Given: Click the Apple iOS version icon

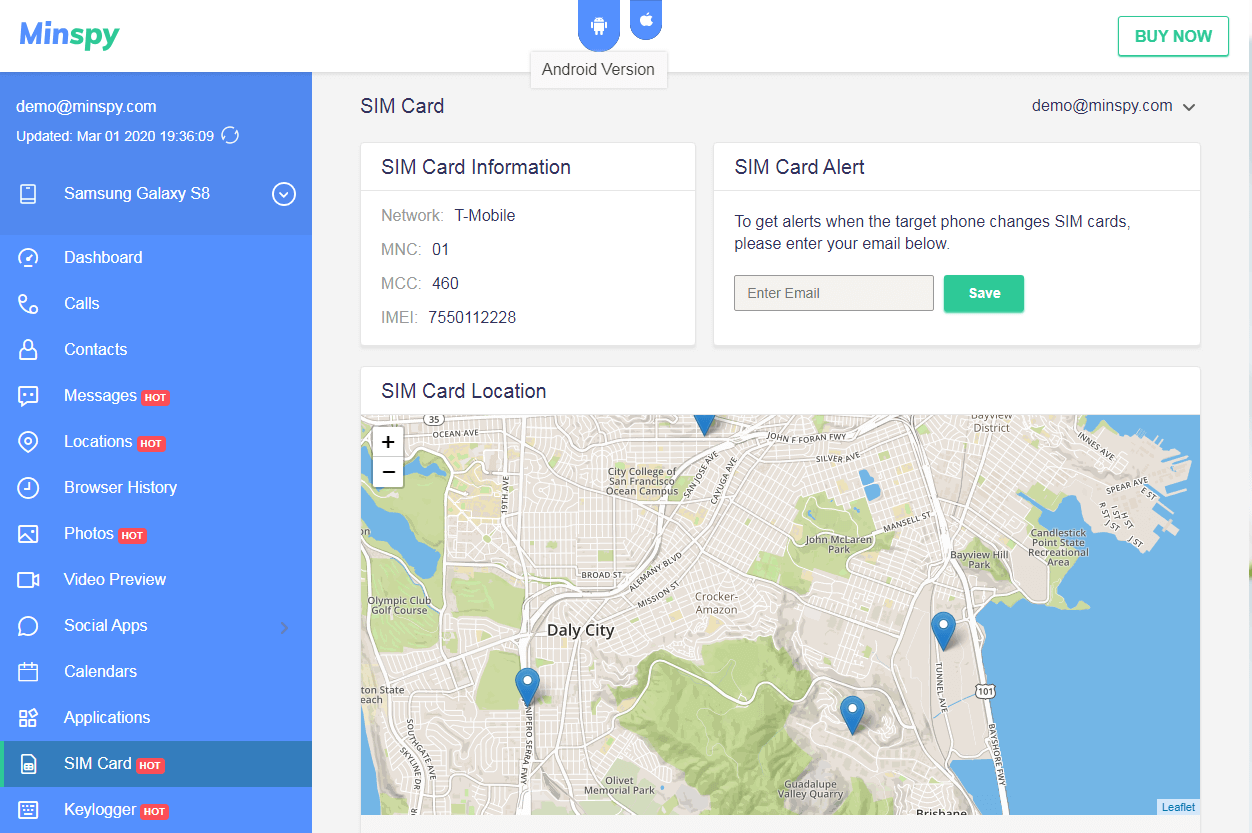Looking at the screenshot, I should 646,19.
